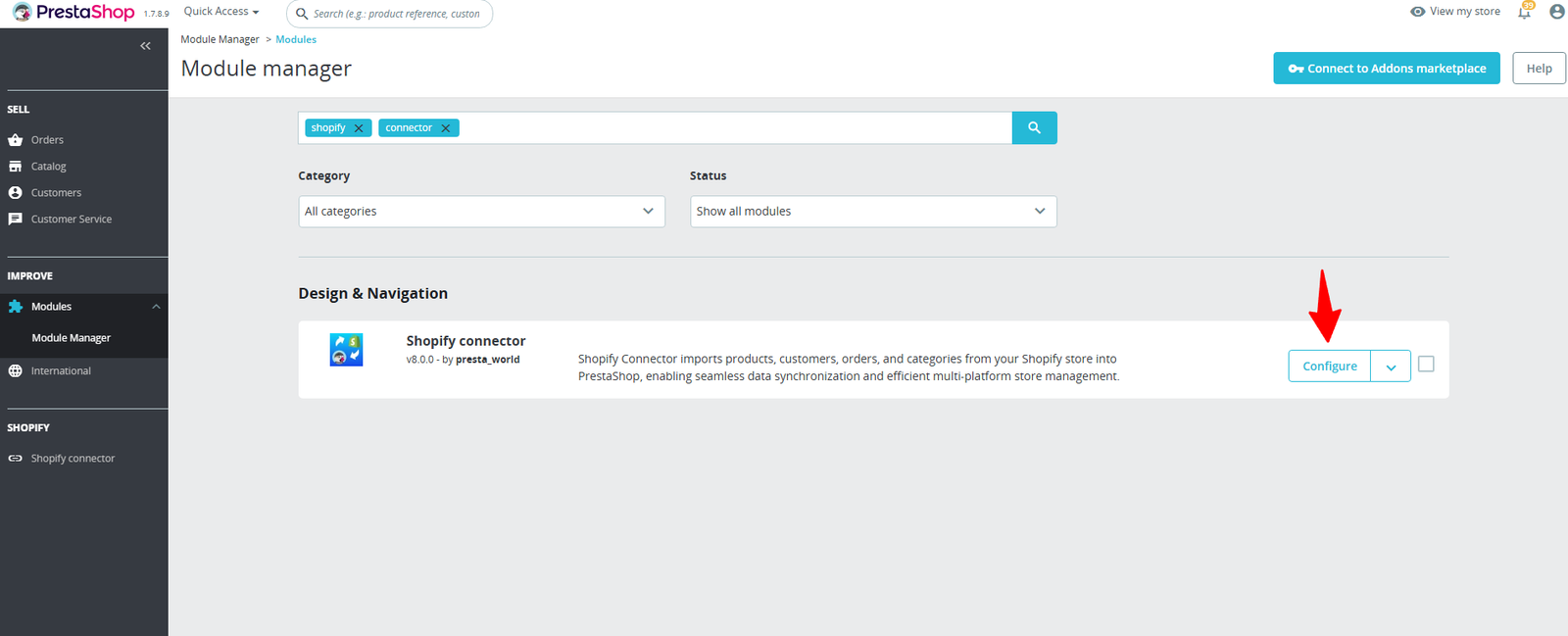Remove the shopify search tag

tap(359, 128)
